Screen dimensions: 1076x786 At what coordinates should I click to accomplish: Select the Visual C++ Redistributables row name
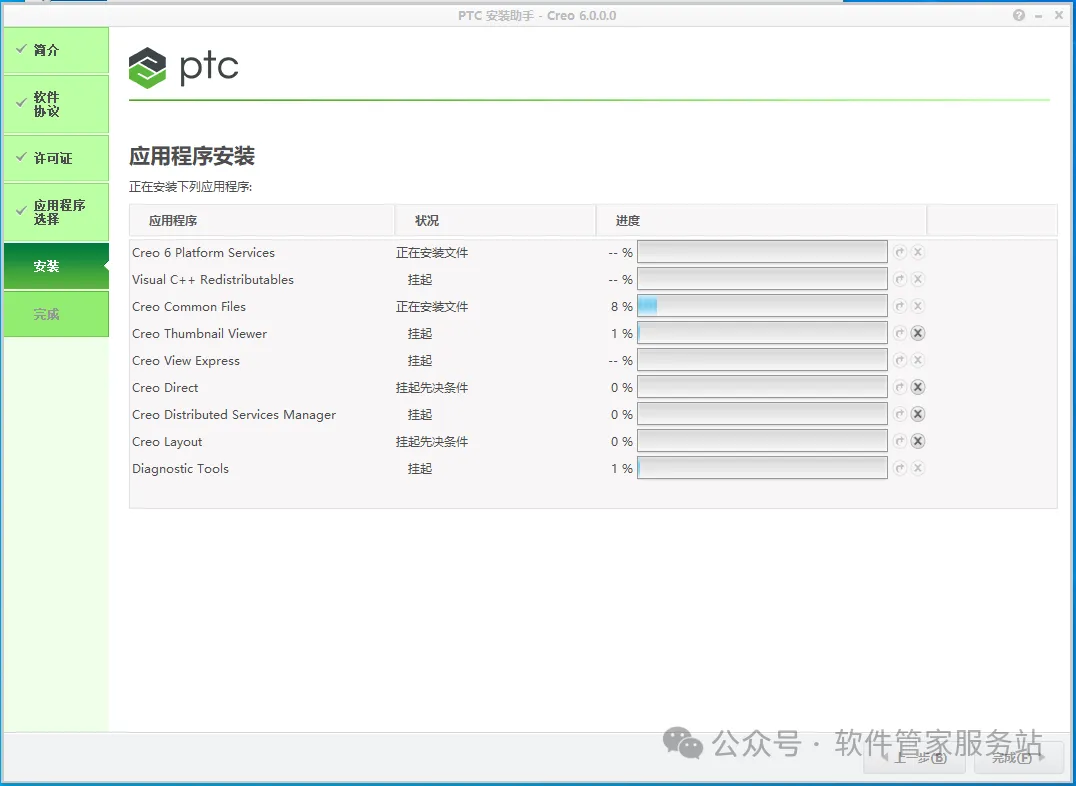pyautogui.click(x=213, y=279)
